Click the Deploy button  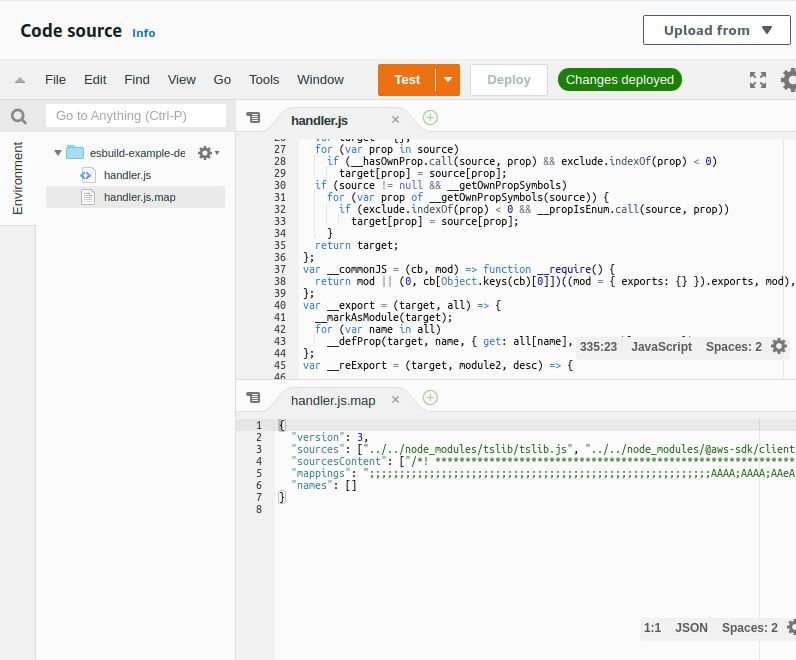[509, 80]
